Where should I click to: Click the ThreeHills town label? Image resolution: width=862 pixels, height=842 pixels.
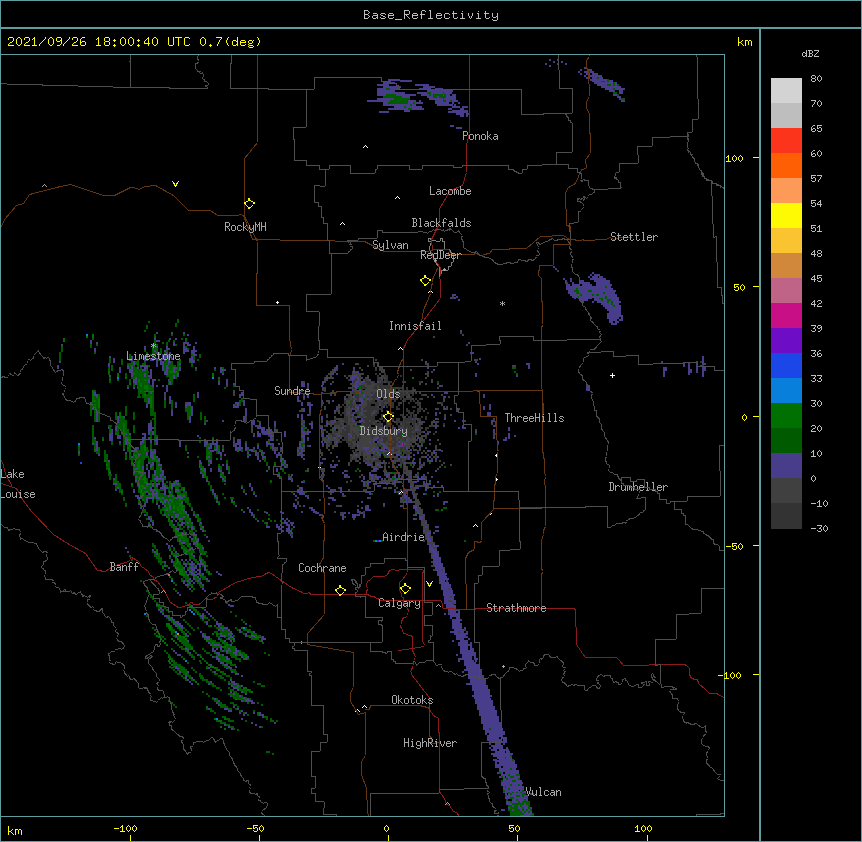click(x=534, y=418)
